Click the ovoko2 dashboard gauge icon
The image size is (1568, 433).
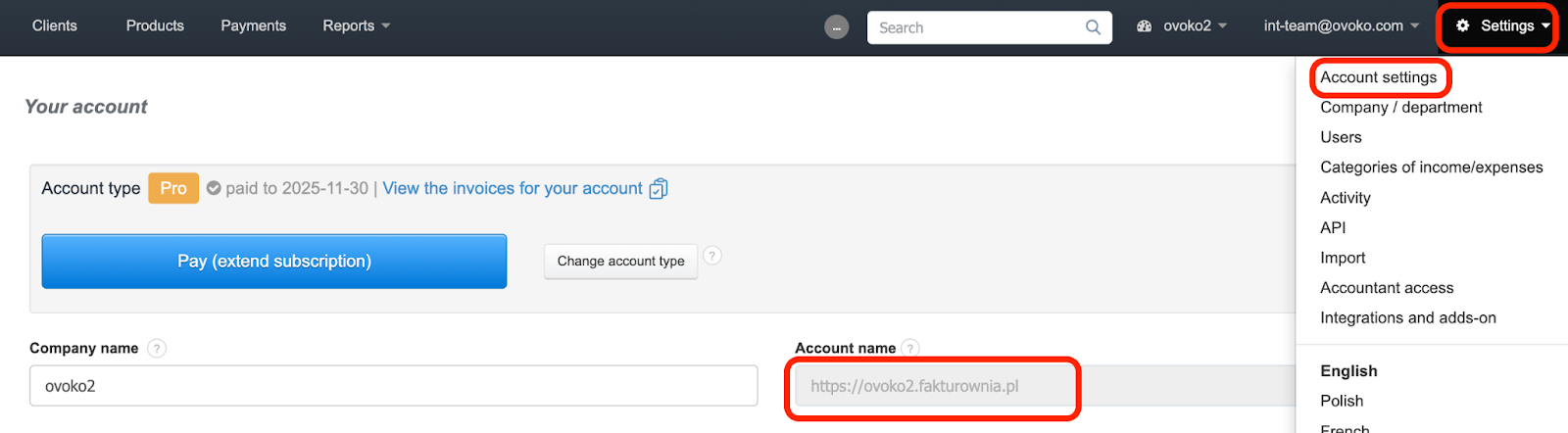[x=1144, y=26]
